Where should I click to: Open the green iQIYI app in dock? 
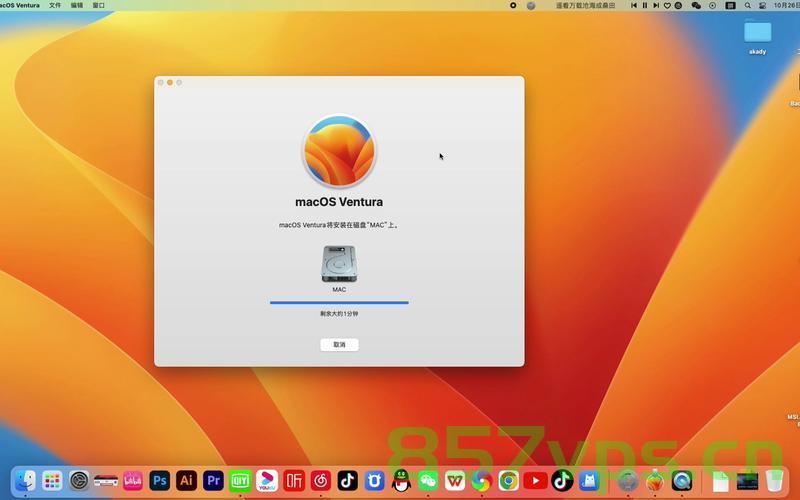pos(240,481)
